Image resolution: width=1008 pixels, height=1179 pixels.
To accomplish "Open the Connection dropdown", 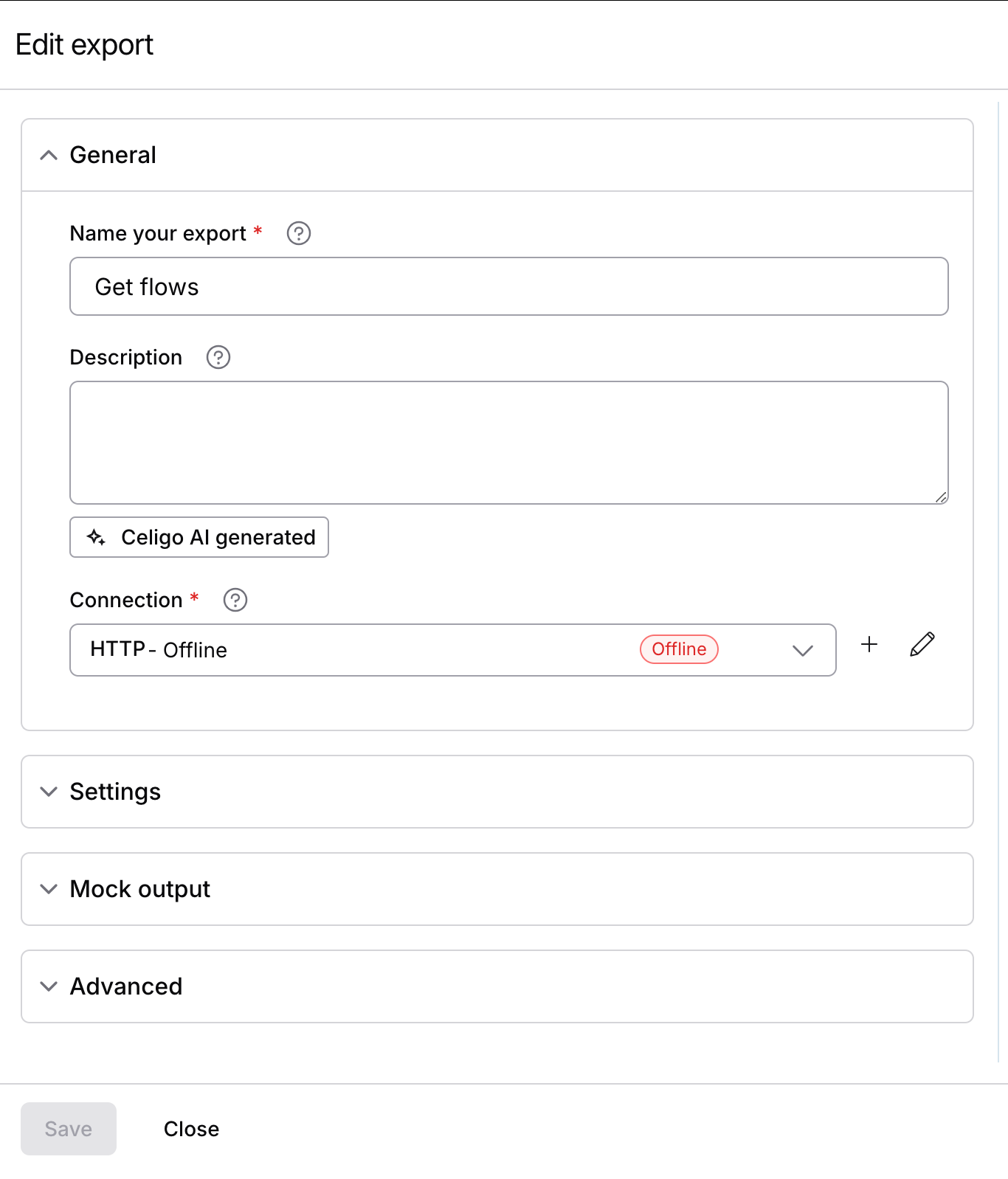I will pos(803,650).
